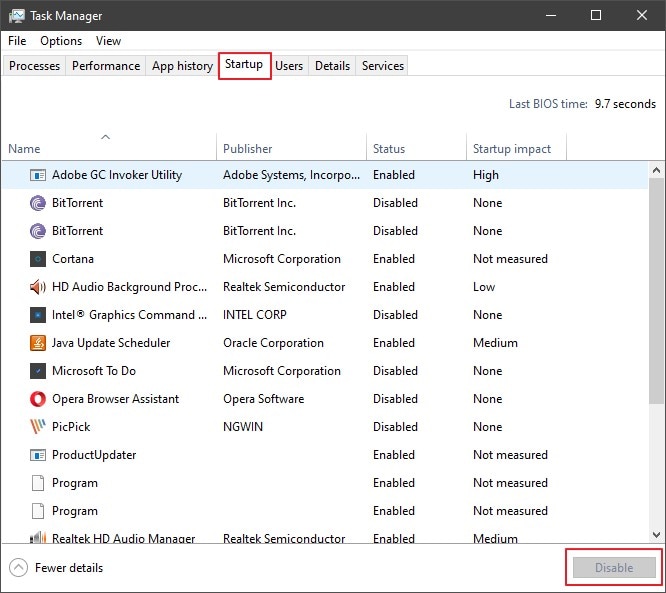Open the File menu

[17, 41]
